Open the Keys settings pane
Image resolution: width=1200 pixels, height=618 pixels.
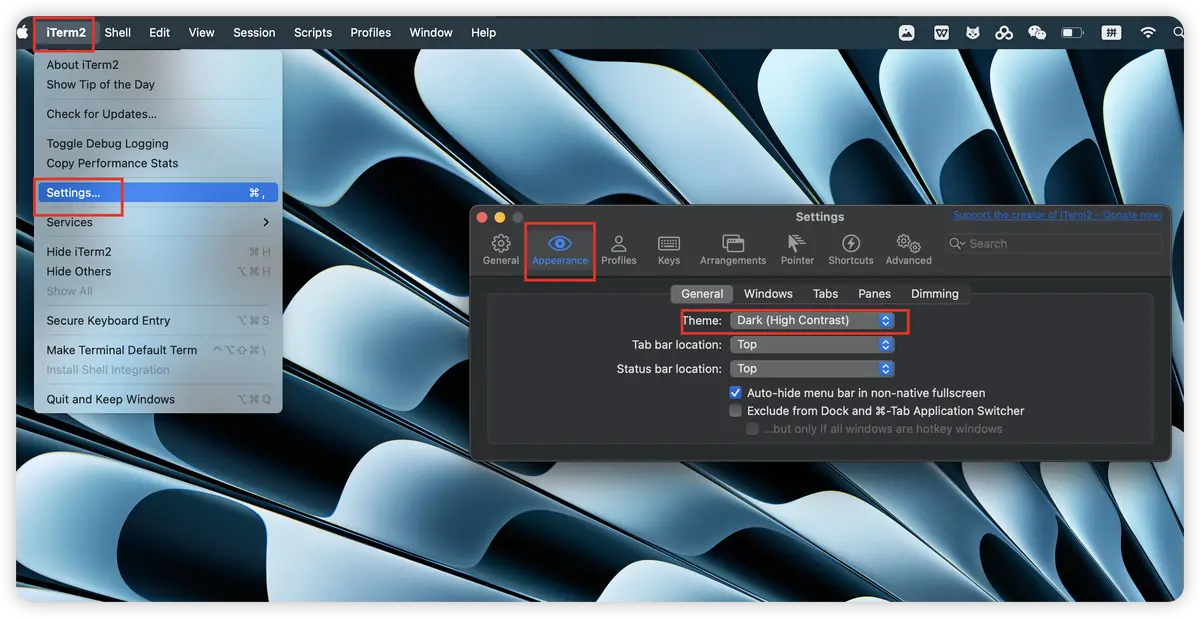click(x=669, y=249)
